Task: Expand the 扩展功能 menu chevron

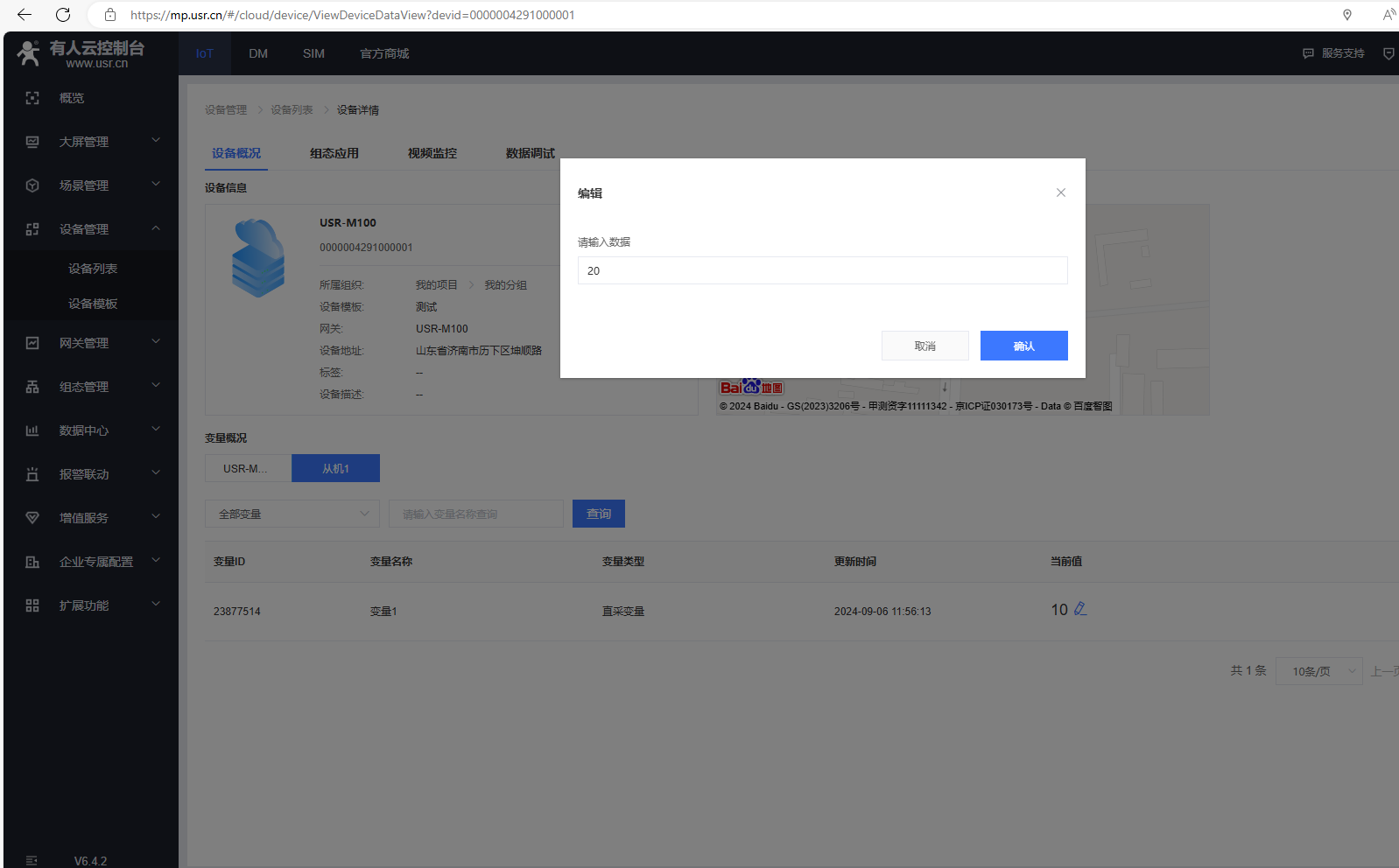Action: point(156,604)
